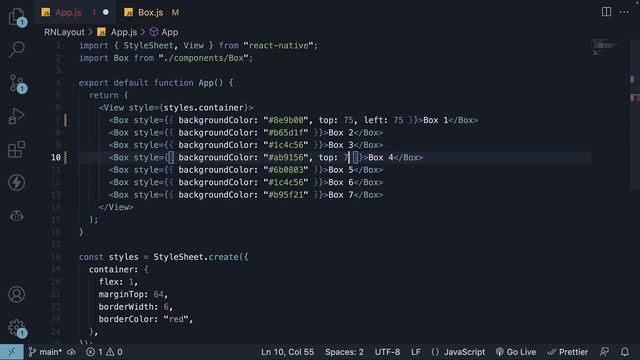This screenshot has width=640, height=360.
Task: Change file encoding UTF-8
Action: tap(387, 352)
